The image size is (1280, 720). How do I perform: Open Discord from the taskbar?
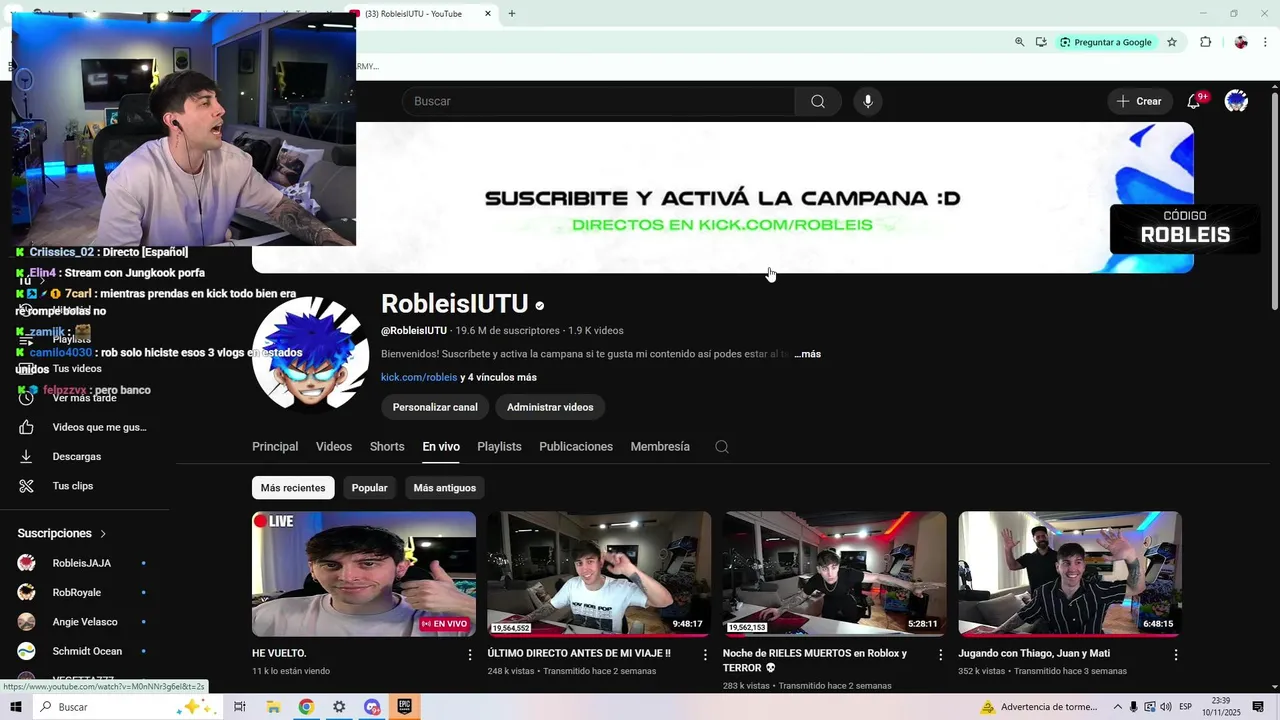coord(372,707)
